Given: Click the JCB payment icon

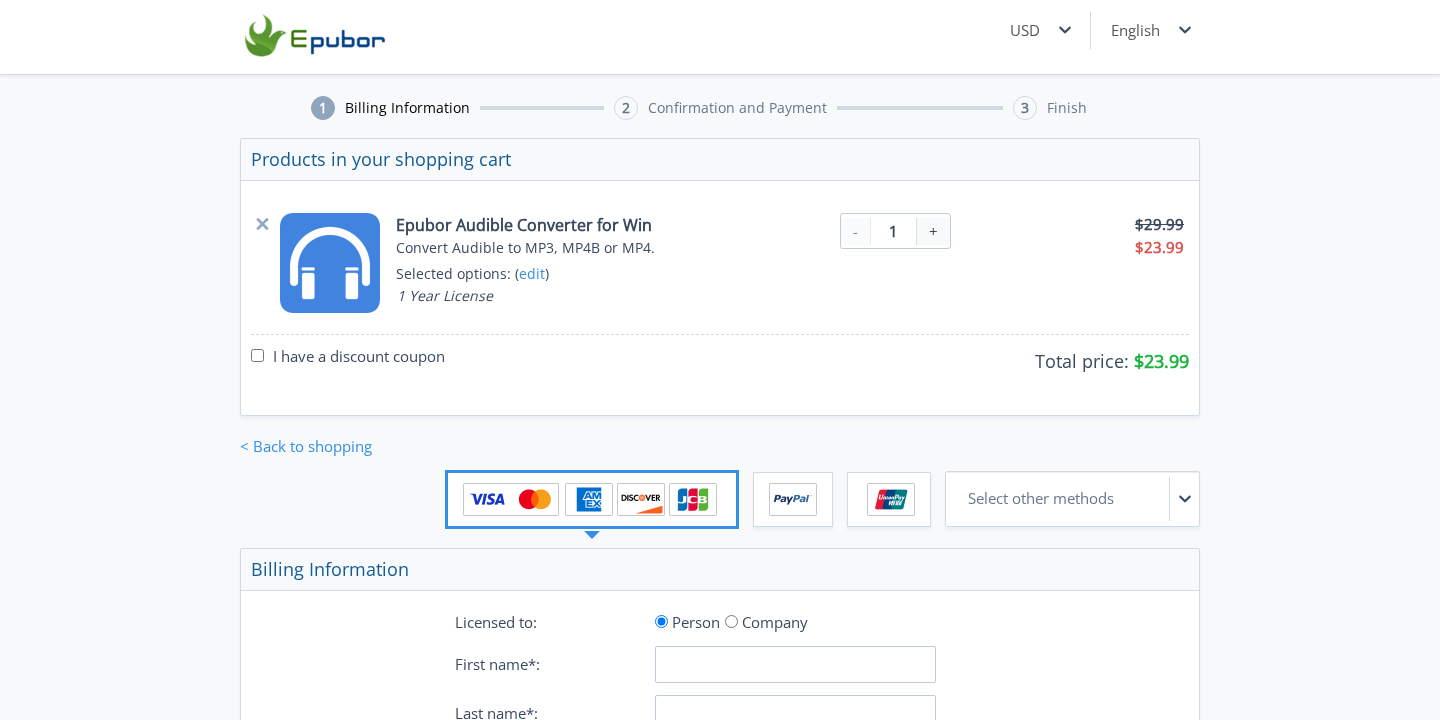Looking at the screenshot, I should coord(693,499).
